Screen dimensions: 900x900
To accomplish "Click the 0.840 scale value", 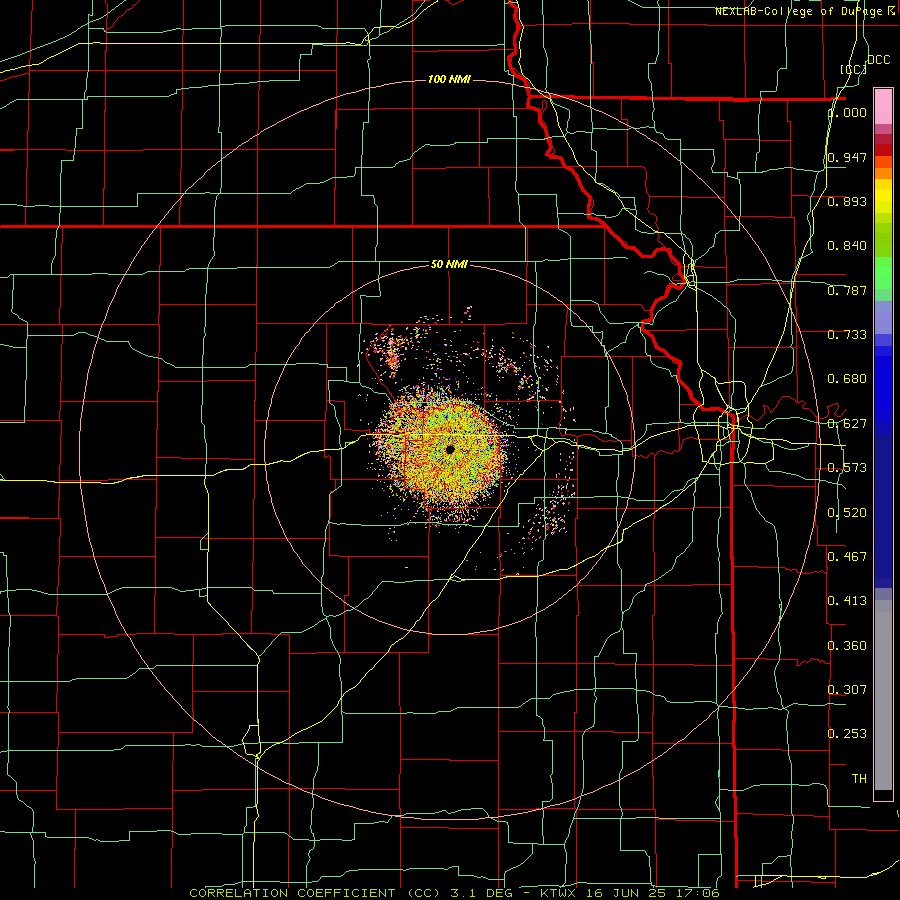I will (847, 246).
